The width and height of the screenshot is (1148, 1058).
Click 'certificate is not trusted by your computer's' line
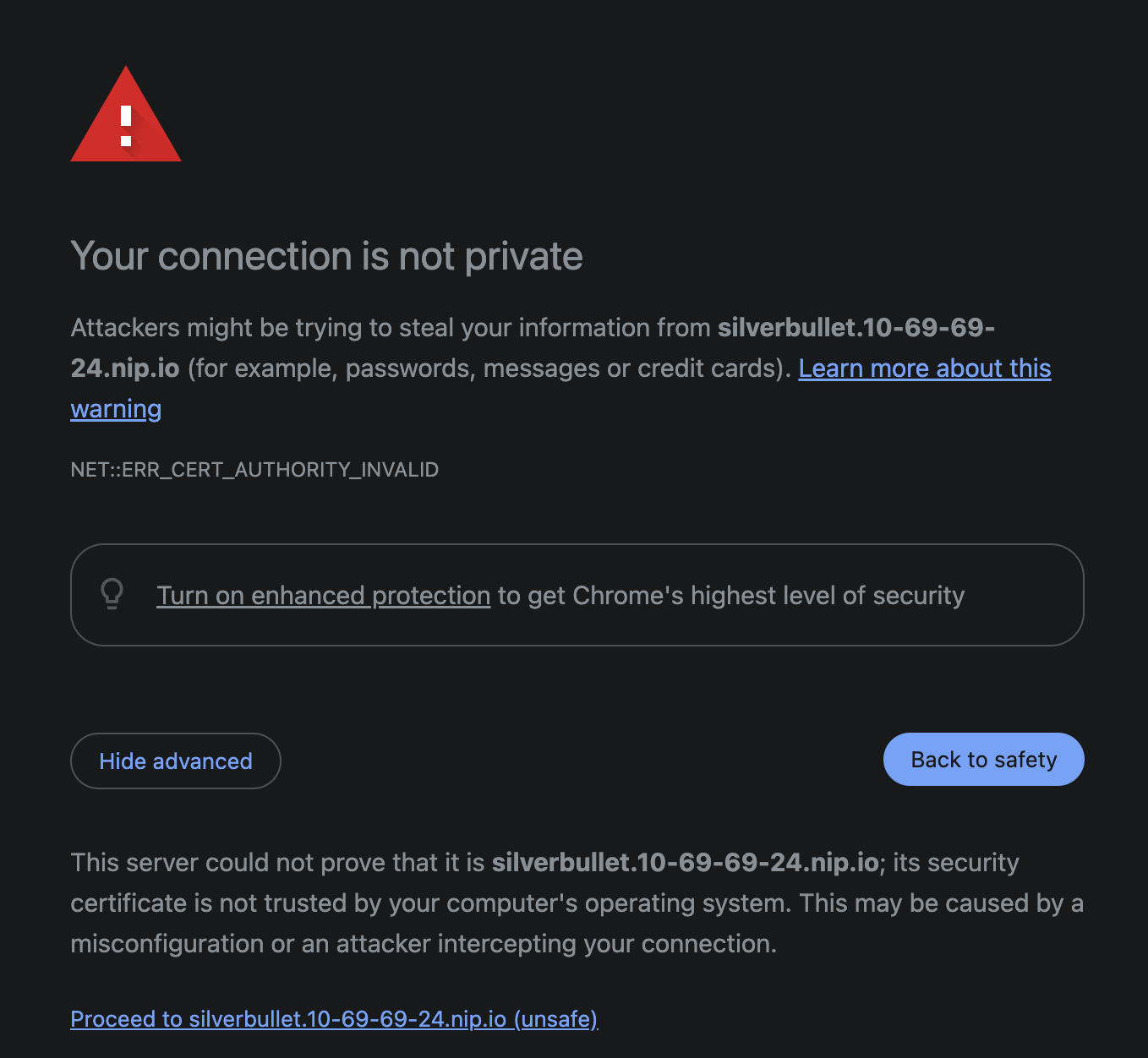point(338,903)
